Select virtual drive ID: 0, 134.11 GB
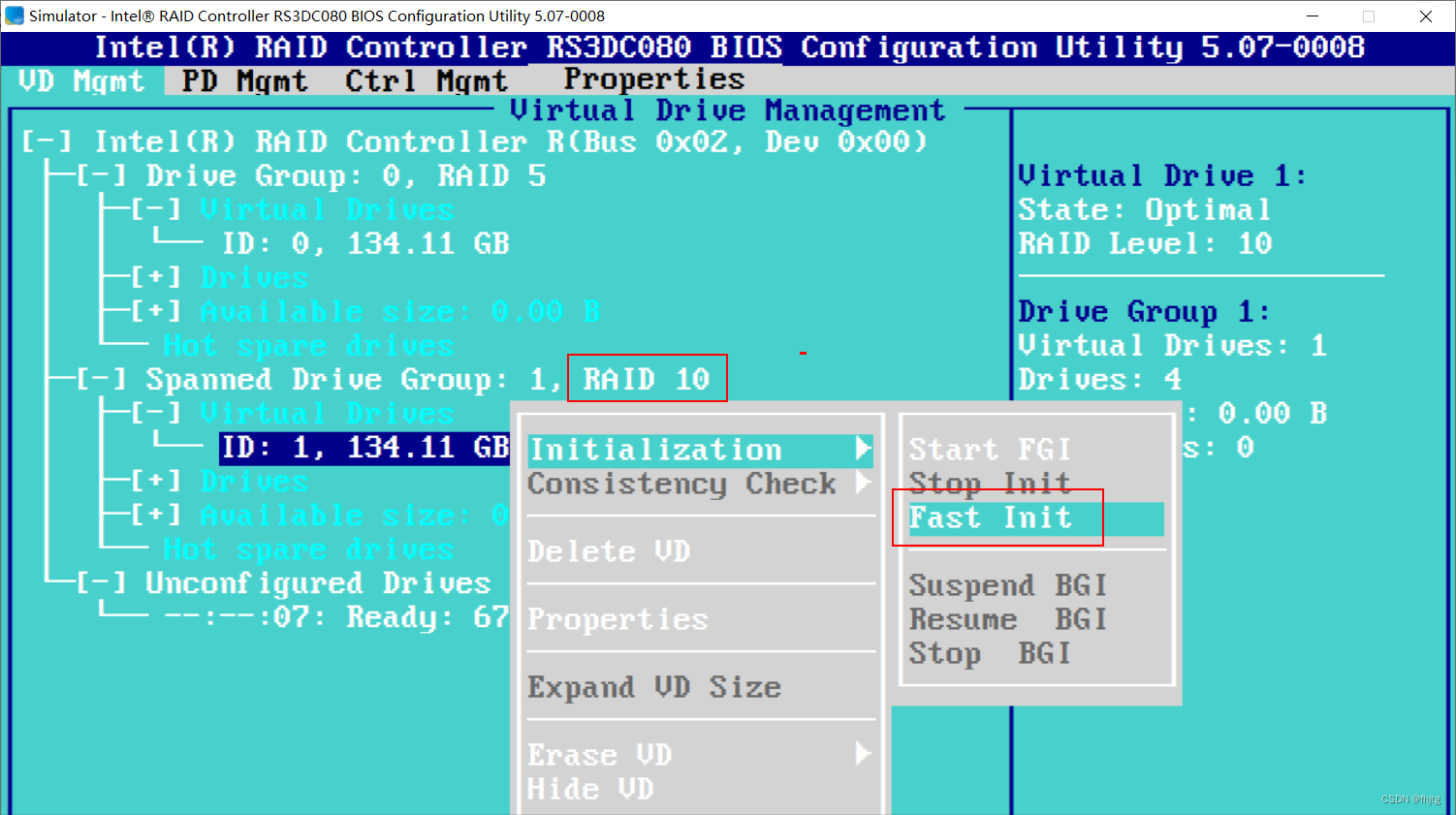Viewport: 1456px width, 815px height. click(x=365, y=243)
